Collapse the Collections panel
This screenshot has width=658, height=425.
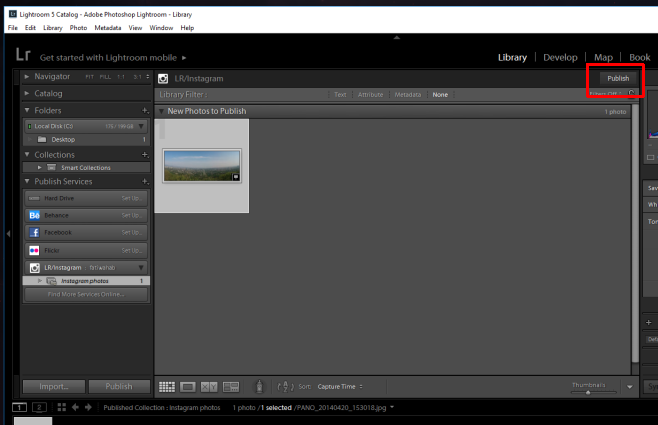coord(27,154)
